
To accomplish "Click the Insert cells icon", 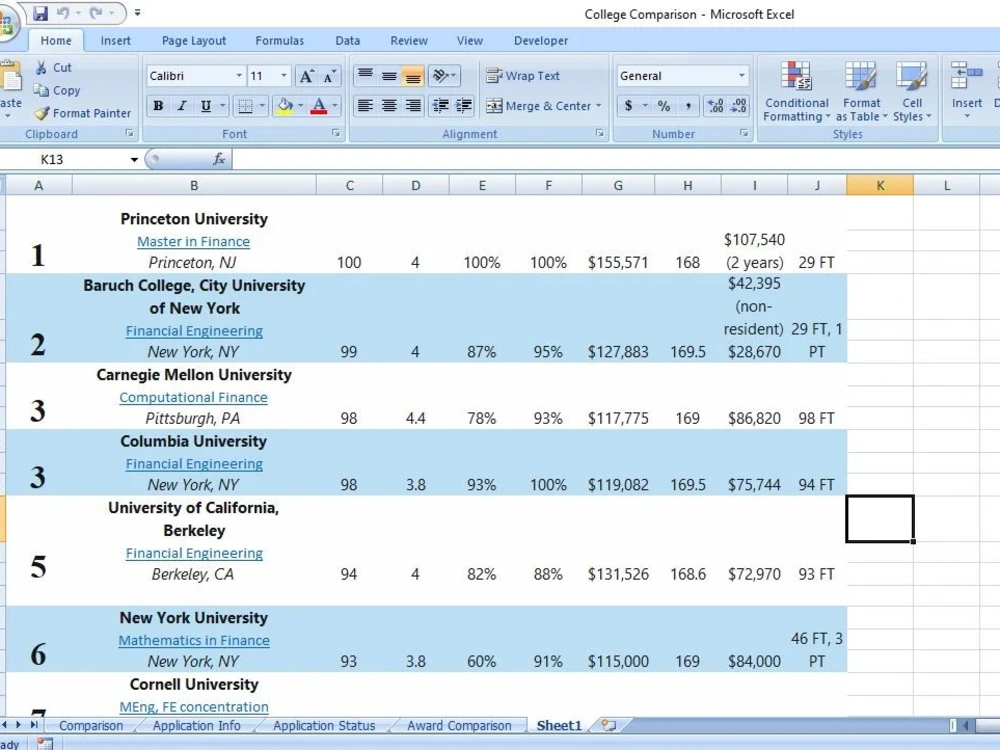I will click(966, 77).
